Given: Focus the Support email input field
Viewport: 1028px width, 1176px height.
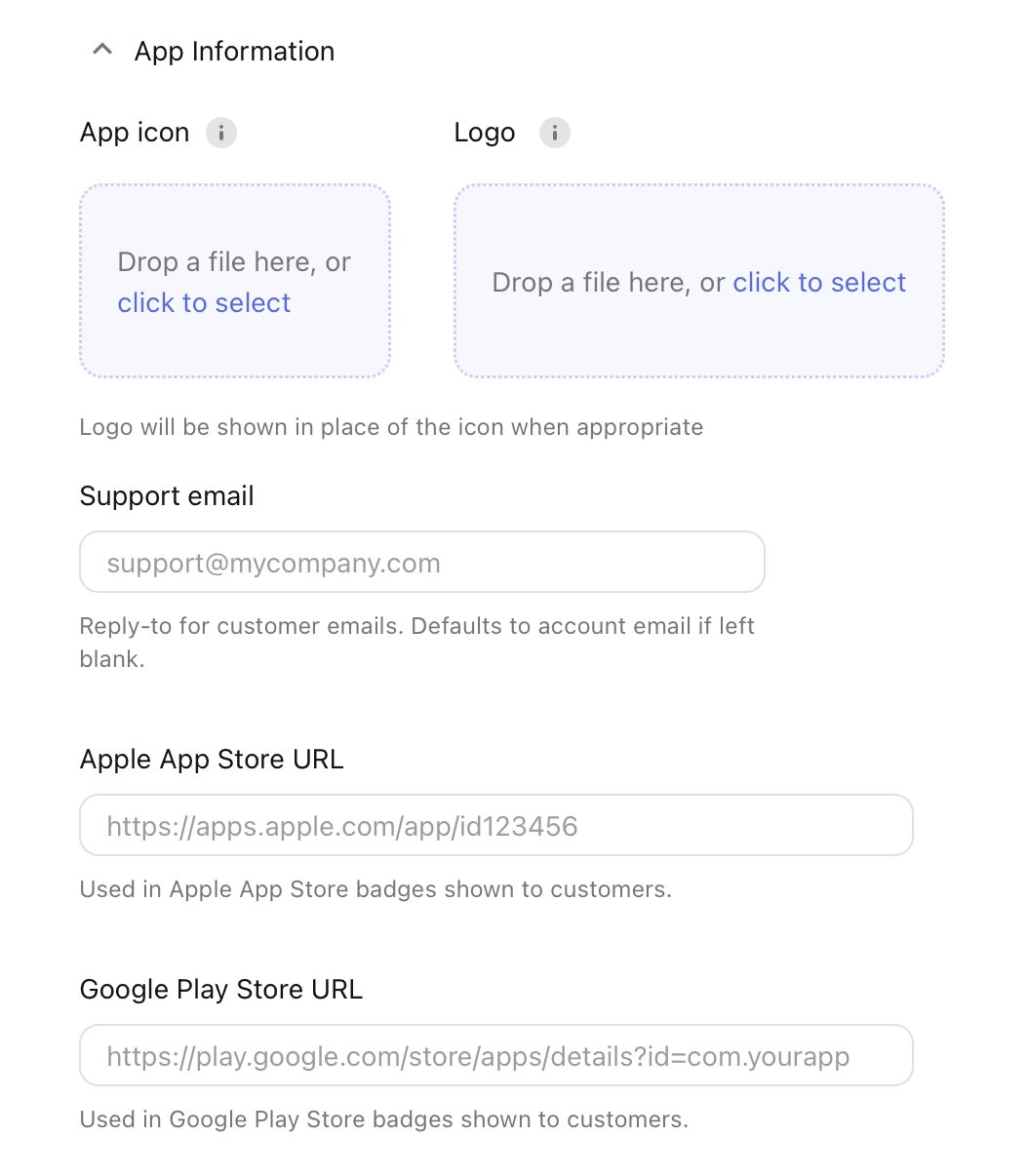Looking at the screenshot, I should point(421,563).
